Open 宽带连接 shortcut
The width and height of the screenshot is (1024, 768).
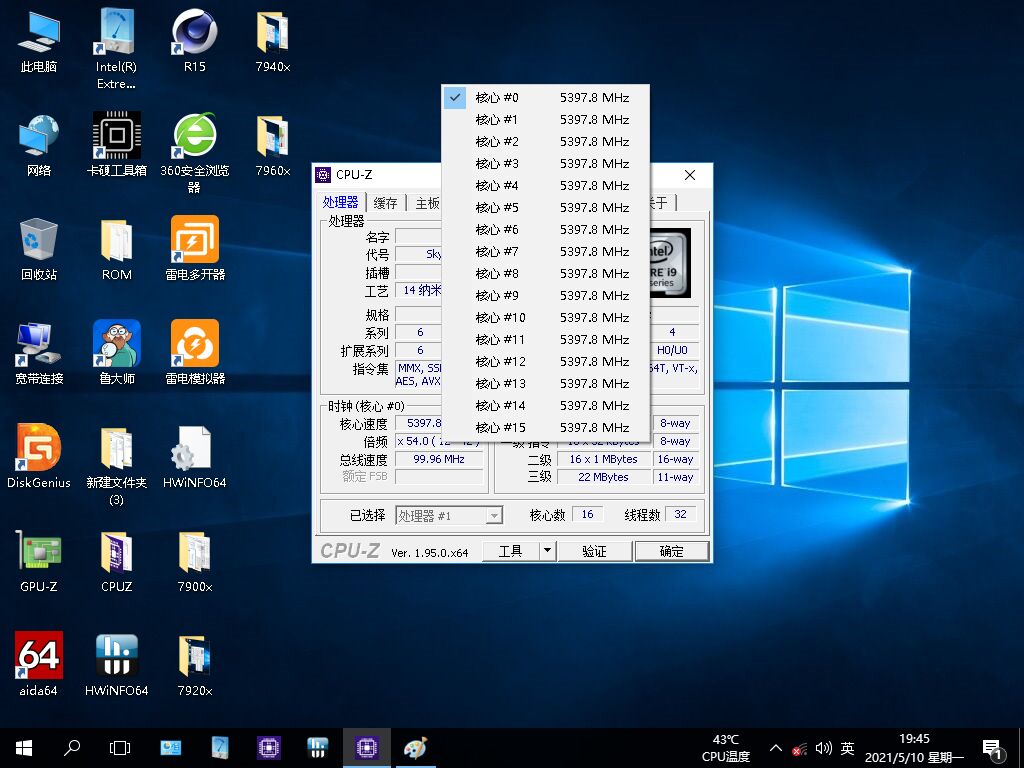point(39,353)
